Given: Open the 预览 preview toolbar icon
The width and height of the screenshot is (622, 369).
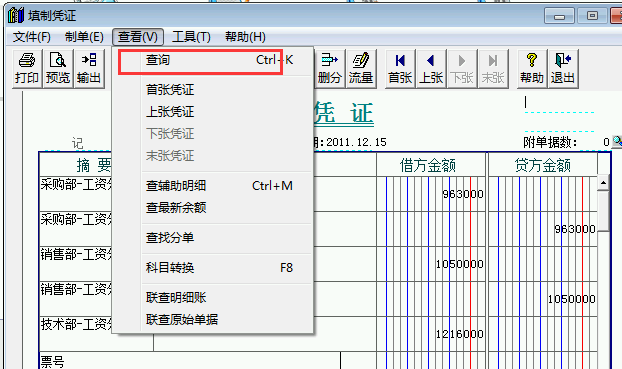Looking at the screenshot, I should coord(58,68).
